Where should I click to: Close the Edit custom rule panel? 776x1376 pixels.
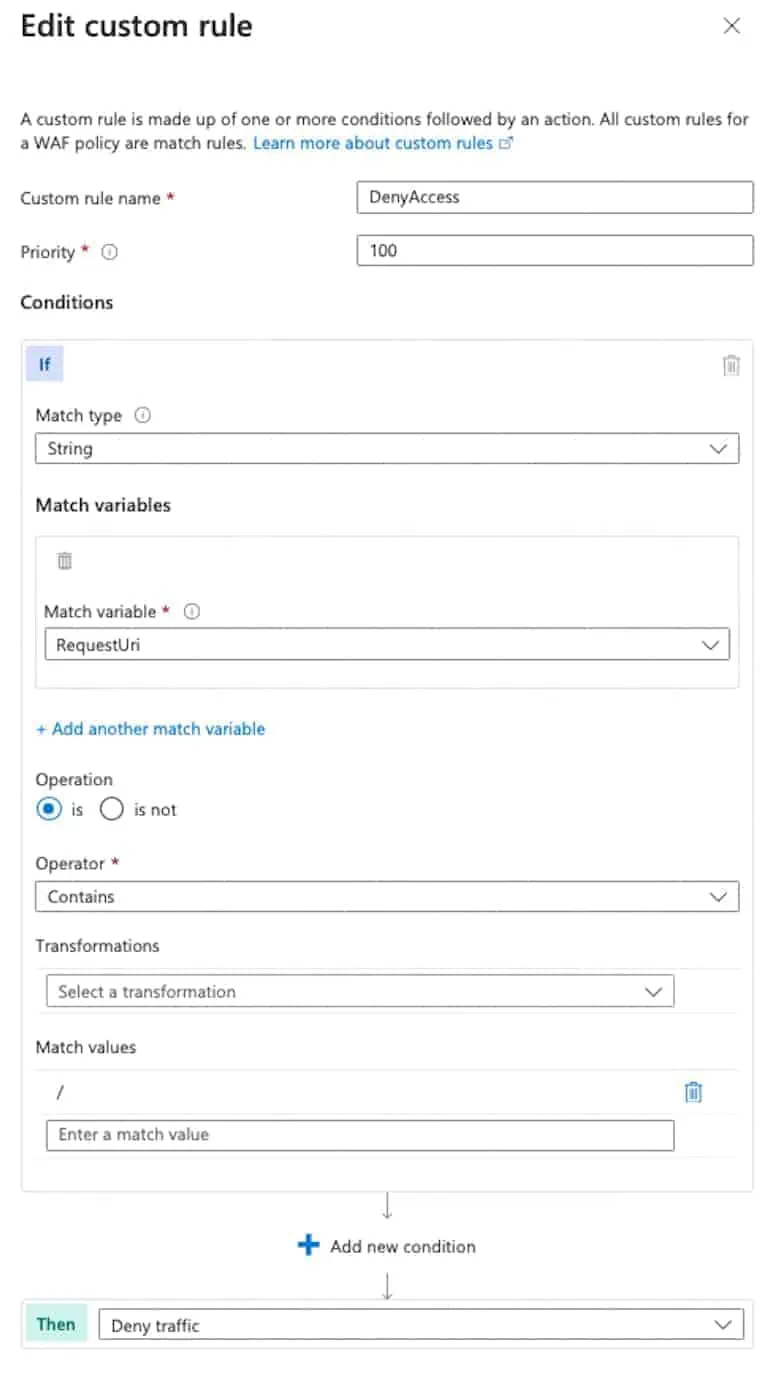pyautogui.click(x=732, y=27)
